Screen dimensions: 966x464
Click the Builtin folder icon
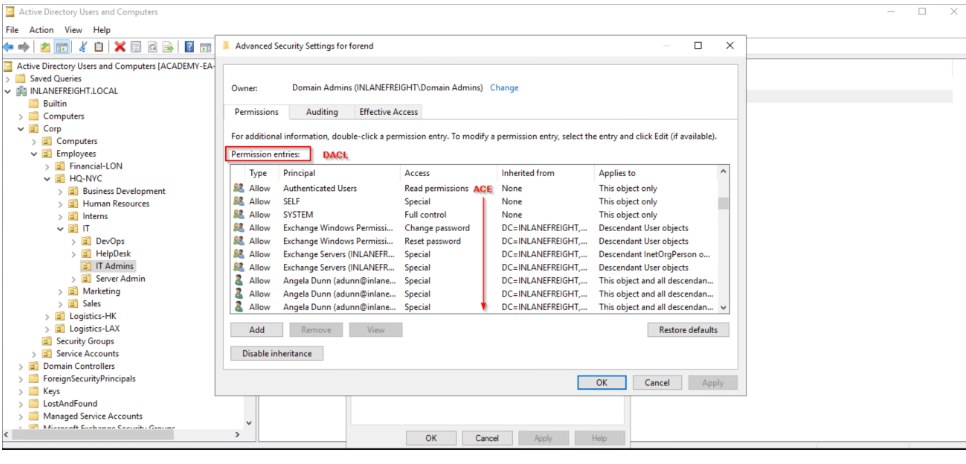coord(34,104)
